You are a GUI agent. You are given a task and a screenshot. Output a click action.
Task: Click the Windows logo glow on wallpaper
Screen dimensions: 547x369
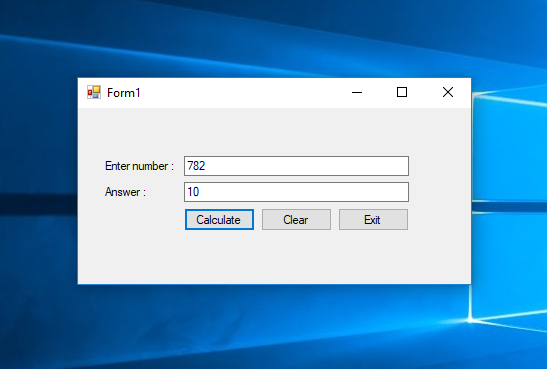coord(470,319)
